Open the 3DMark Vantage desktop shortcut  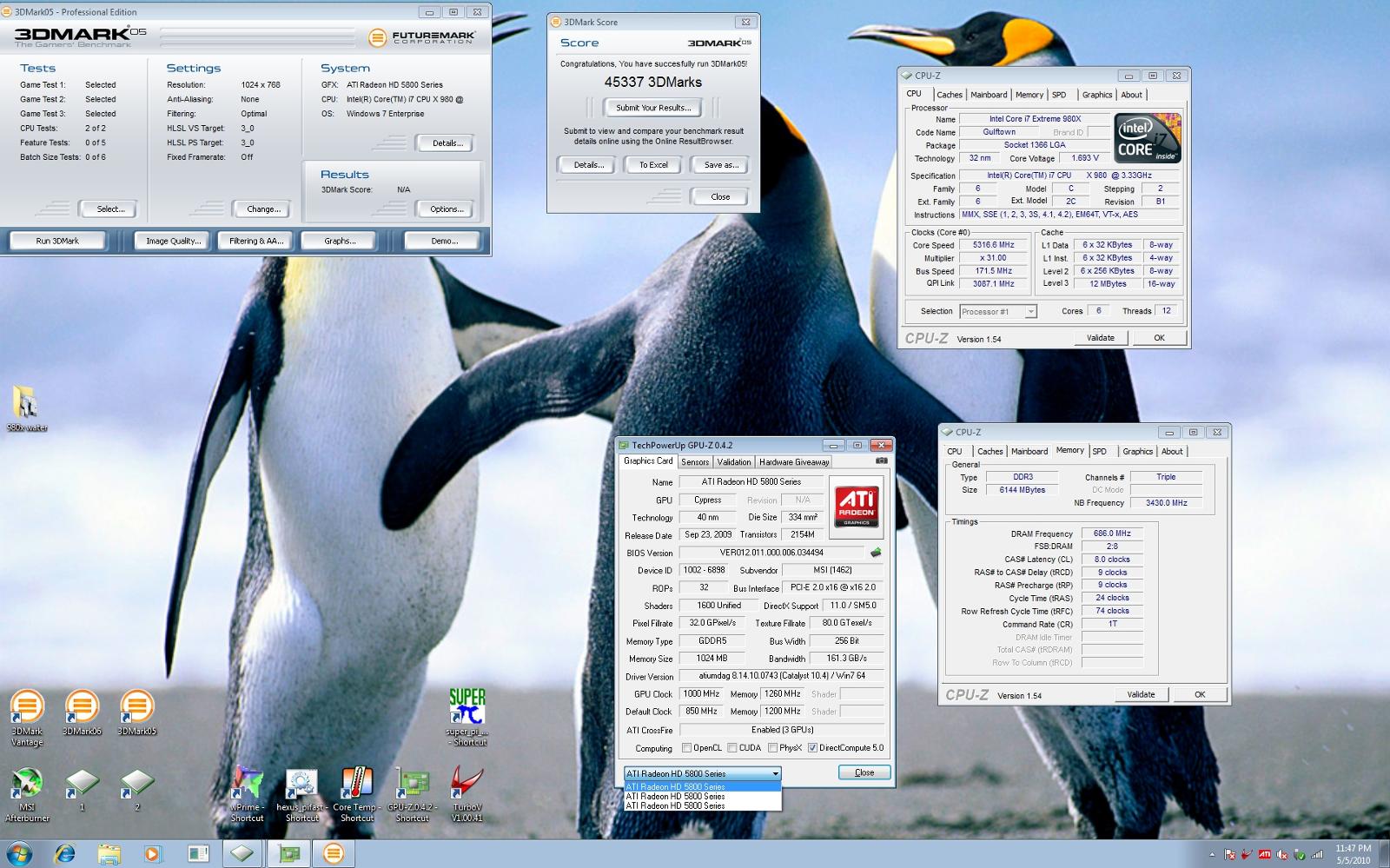click(x=26, y=717)
